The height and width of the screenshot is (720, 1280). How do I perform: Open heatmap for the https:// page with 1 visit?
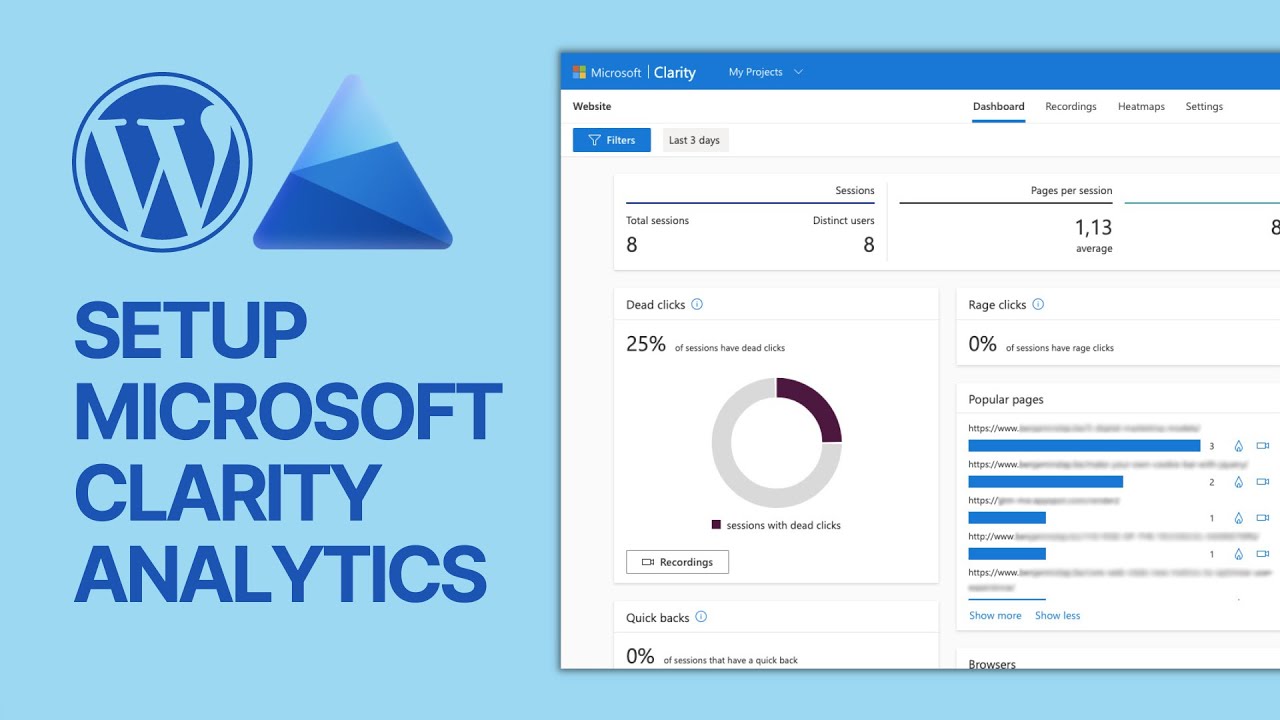(x=1238, y=518)
